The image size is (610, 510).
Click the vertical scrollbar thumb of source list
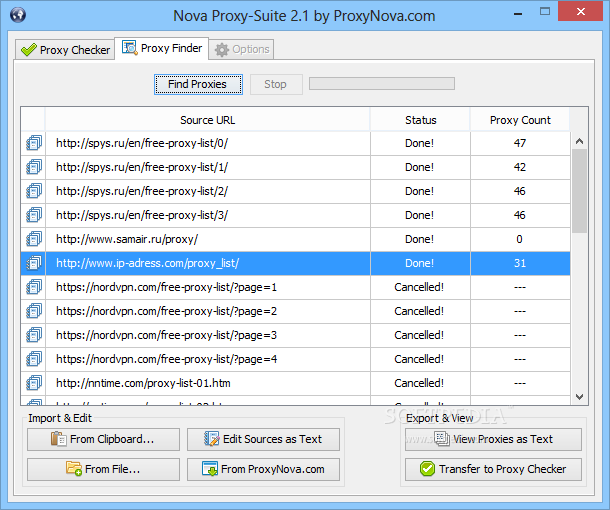[579, 191]
